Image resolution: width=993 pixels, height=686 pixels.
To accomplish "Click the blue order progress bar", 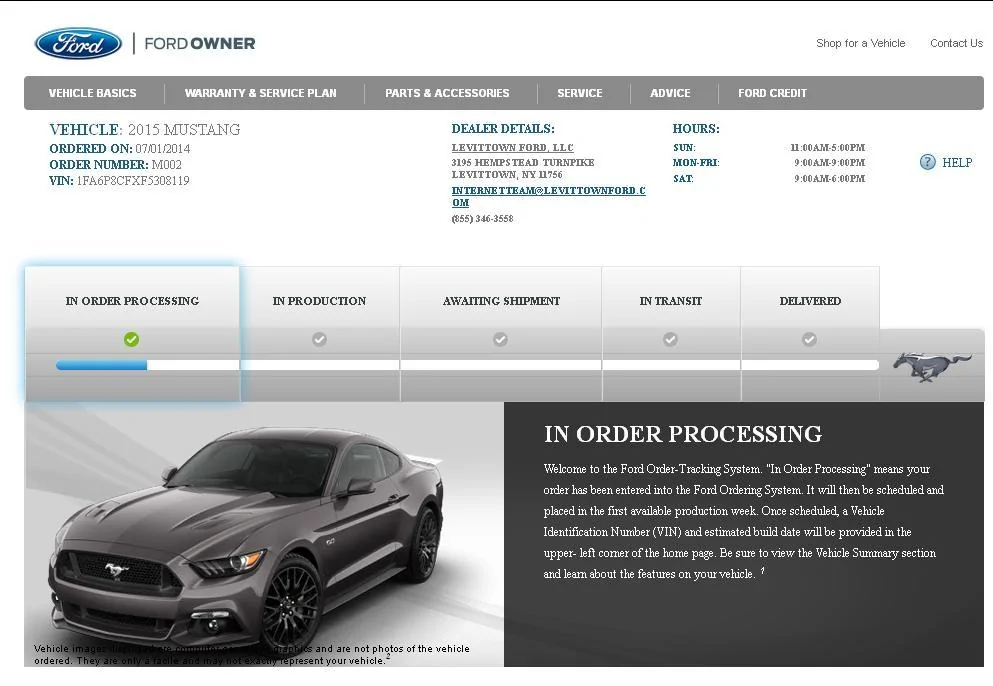I will click(x=101, y=365).
